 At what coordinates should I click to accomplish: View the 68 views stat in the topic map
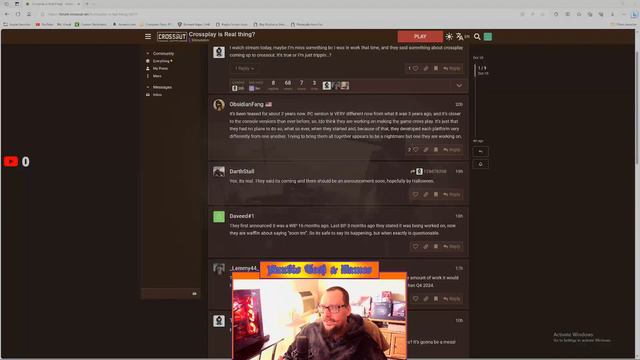[x=288, y=85]
